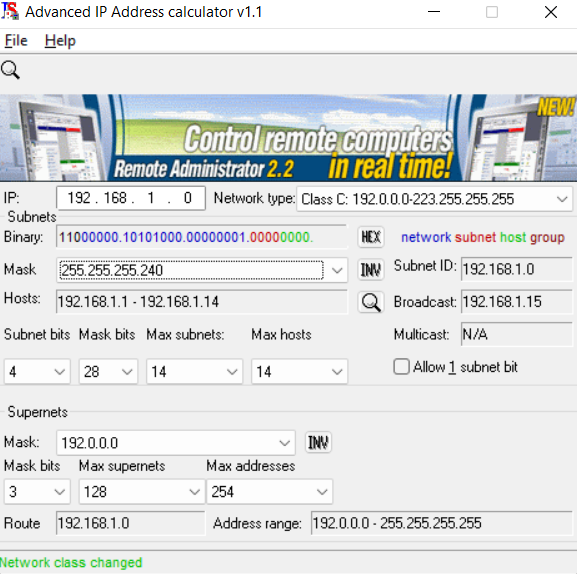This screenshot has height=574, width=577.
Task: Click the Multicast N/A field
Action: pyautogui.click(x=517, y=334)
